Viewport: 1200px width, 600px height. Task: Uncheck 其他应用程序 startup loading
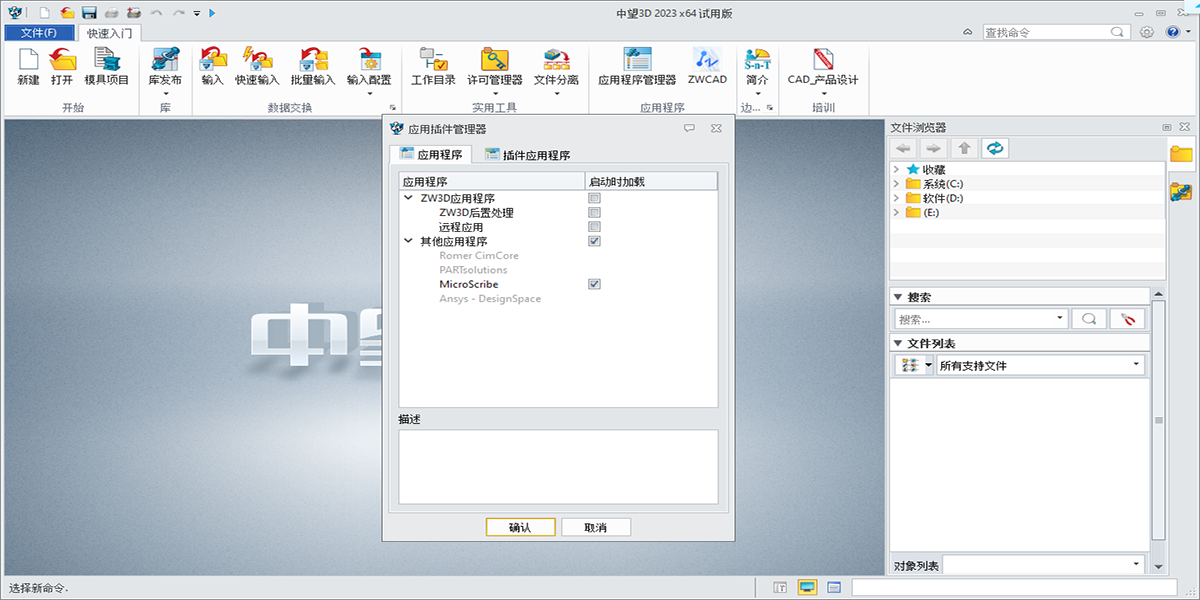tap(594, 240)
